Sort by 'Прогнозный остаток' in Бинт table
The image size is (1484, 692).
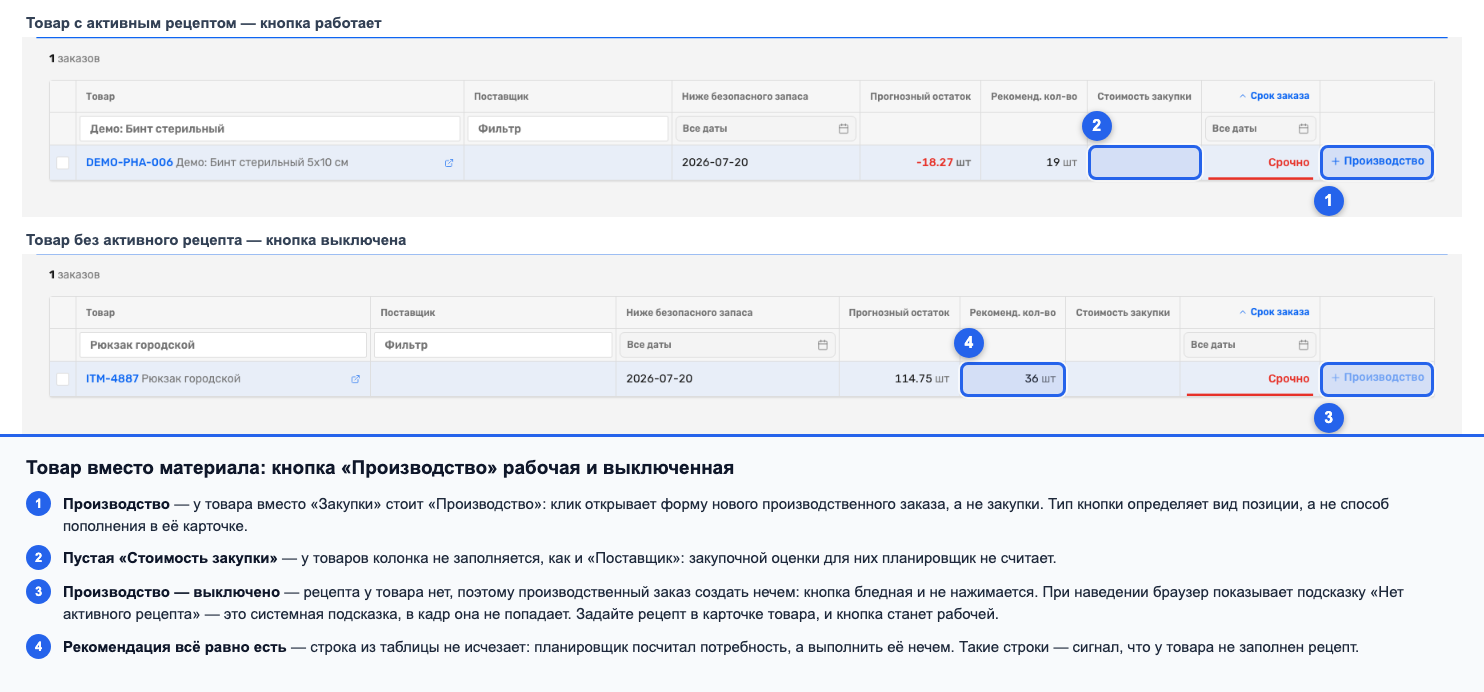(920, 97)
